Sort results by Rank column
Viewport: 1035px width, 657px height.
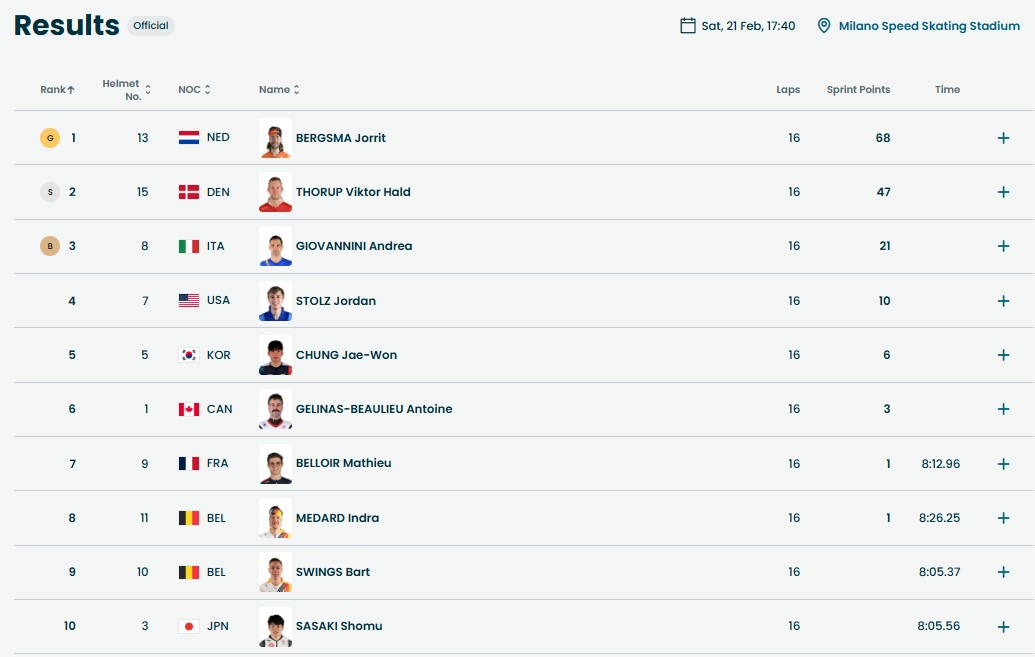click(58, 90)
